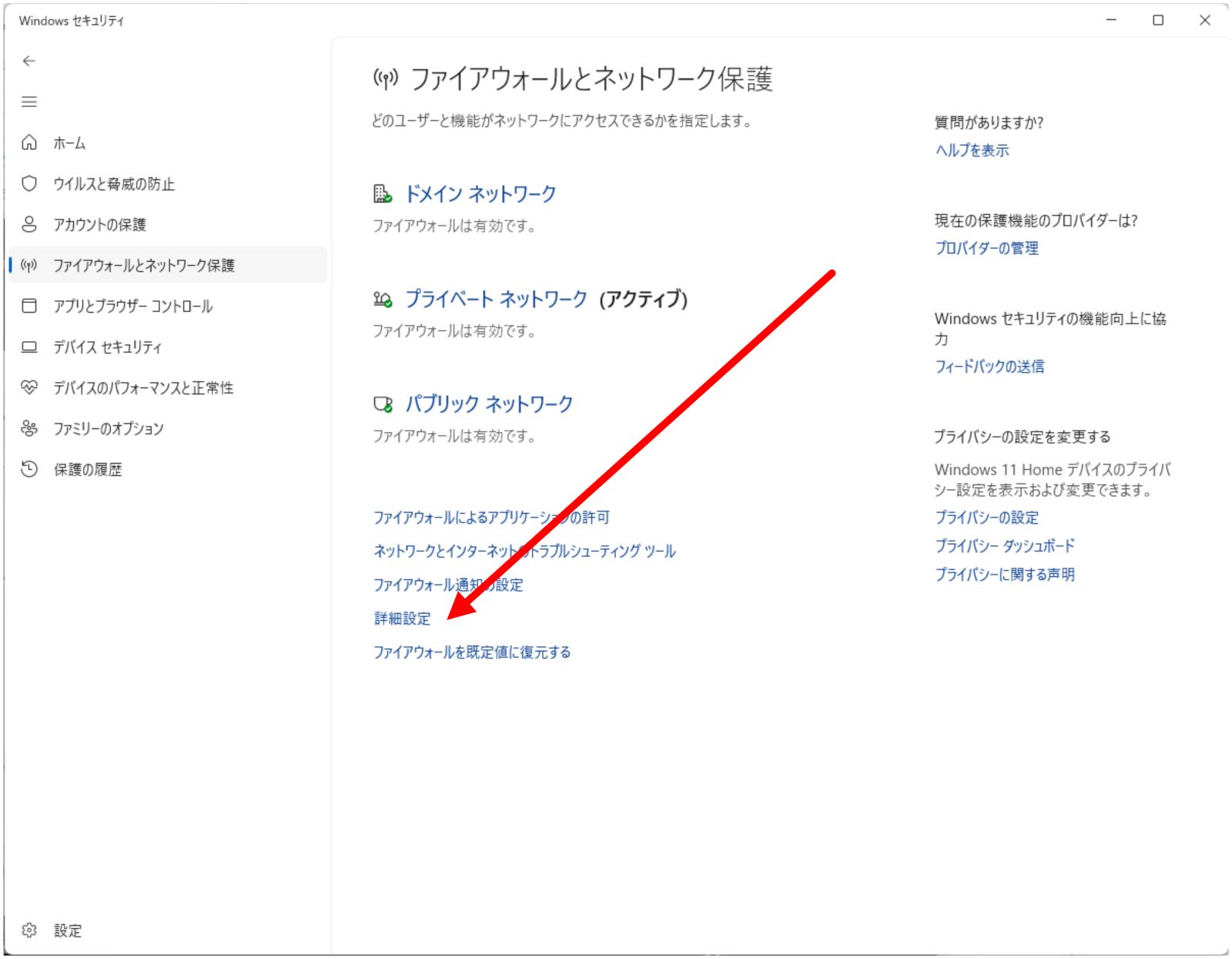
Task: Open プライバシー ダッシュボード link
Action: tap(1004, 546)
